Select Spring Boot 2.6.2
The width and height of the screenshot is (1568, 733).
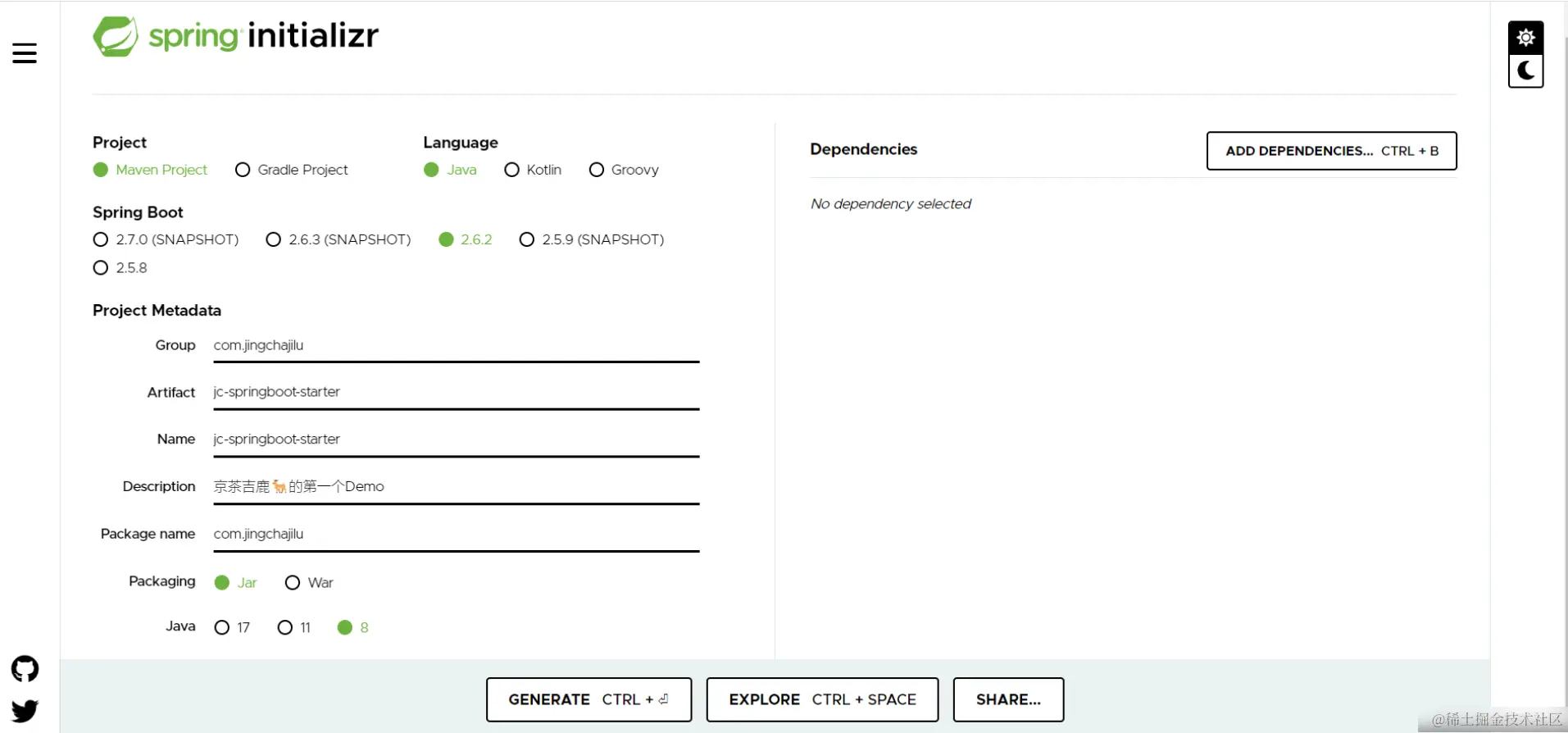pyautogui.click(x=466, y=239)
